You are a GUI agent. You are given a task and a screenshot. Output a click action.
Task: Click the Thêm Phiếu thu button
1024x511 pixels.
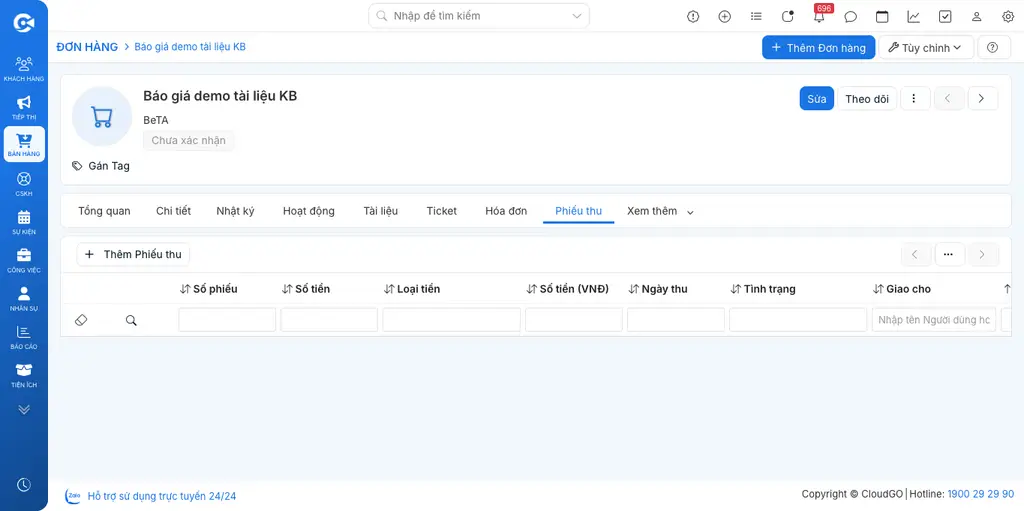[x=133, y=254]
